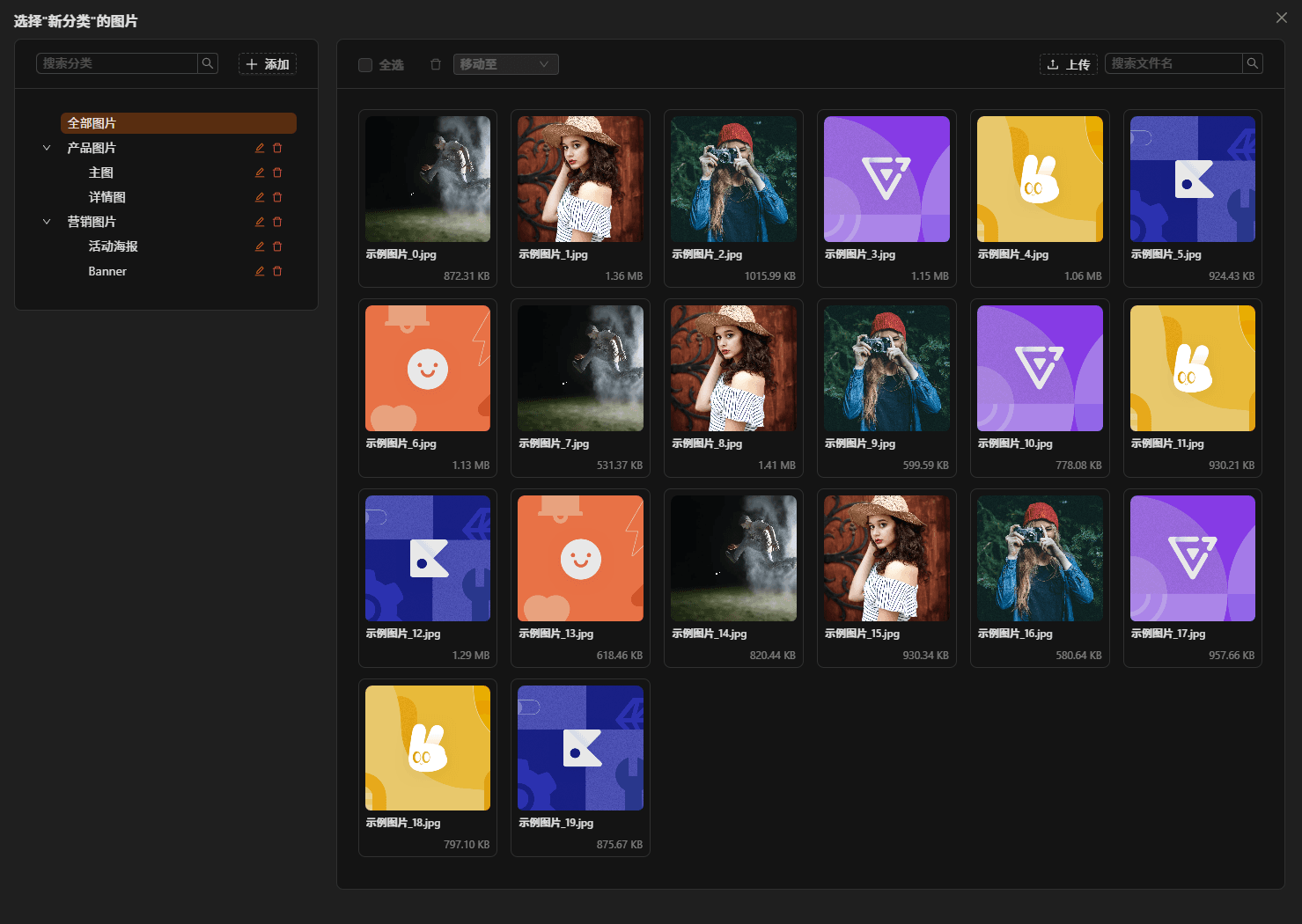Click the 添加 category button
This screenshot has height=924, width=1302.
(x=268, y=64)
